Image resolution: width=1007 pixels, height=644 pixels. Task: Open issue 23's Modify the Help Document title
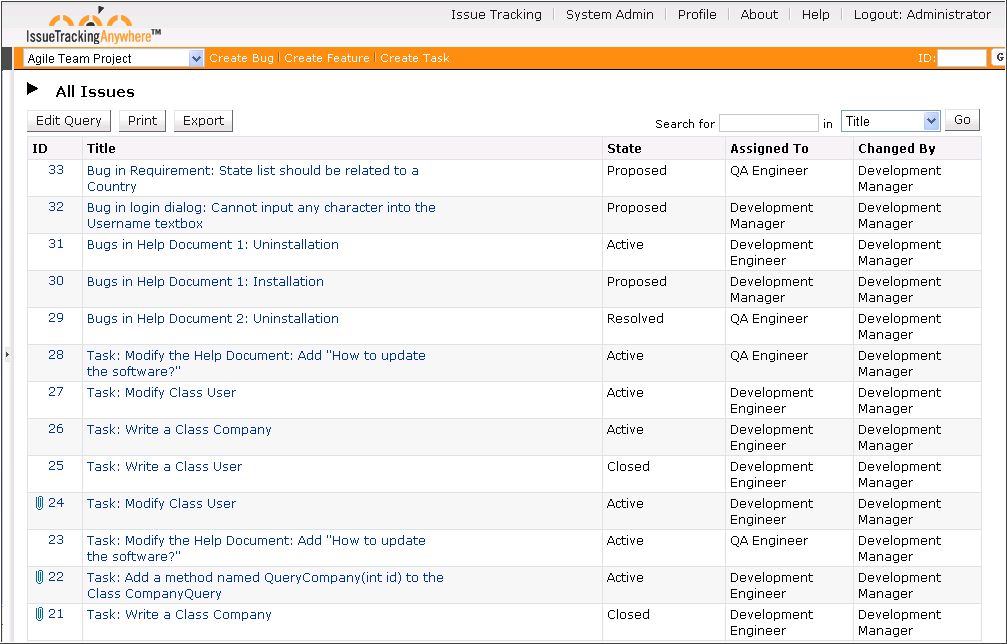tap(256, 548)
